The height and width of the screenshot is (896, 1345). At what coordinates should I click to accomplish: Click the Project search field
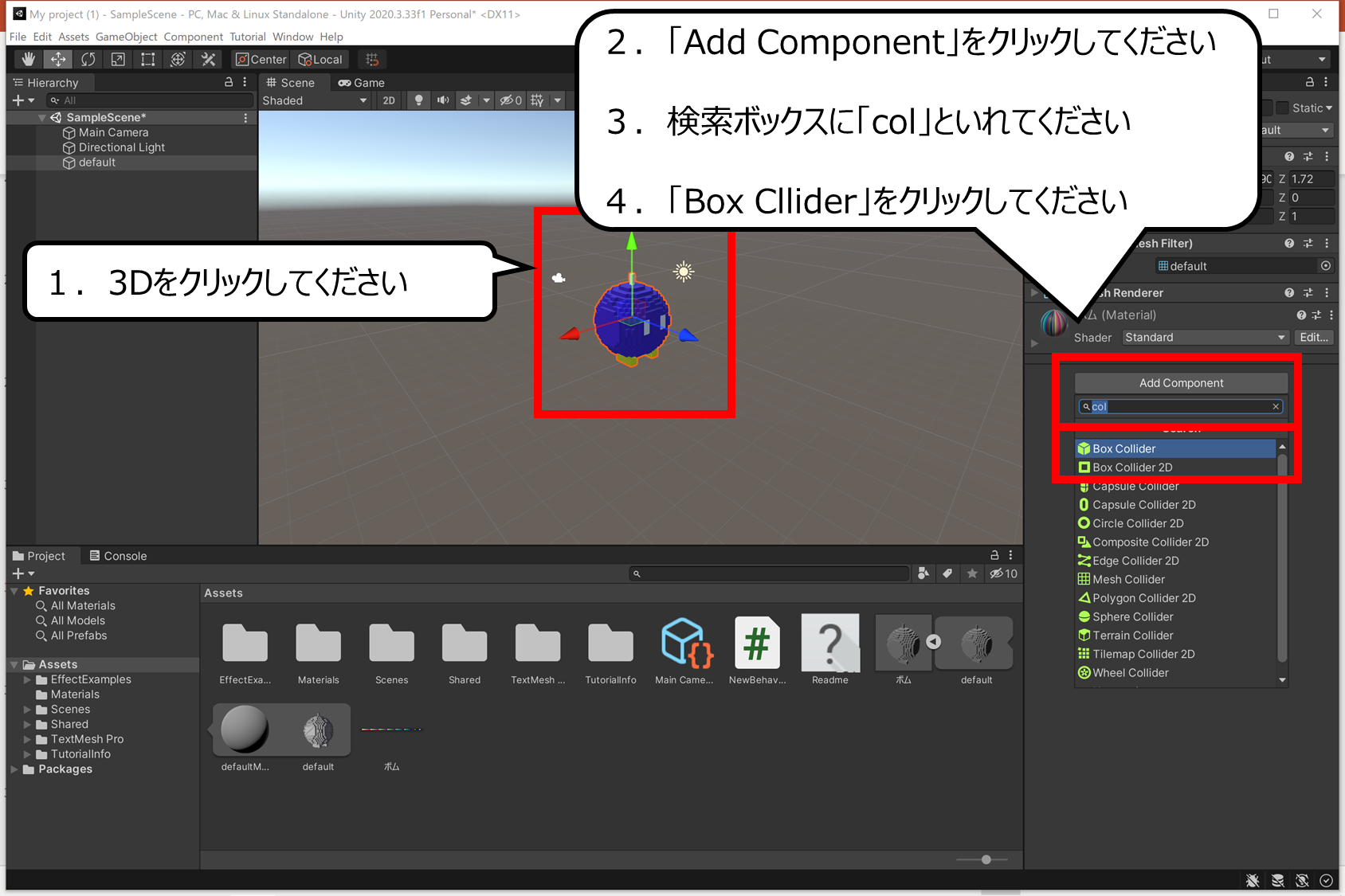tap(768, 573)
